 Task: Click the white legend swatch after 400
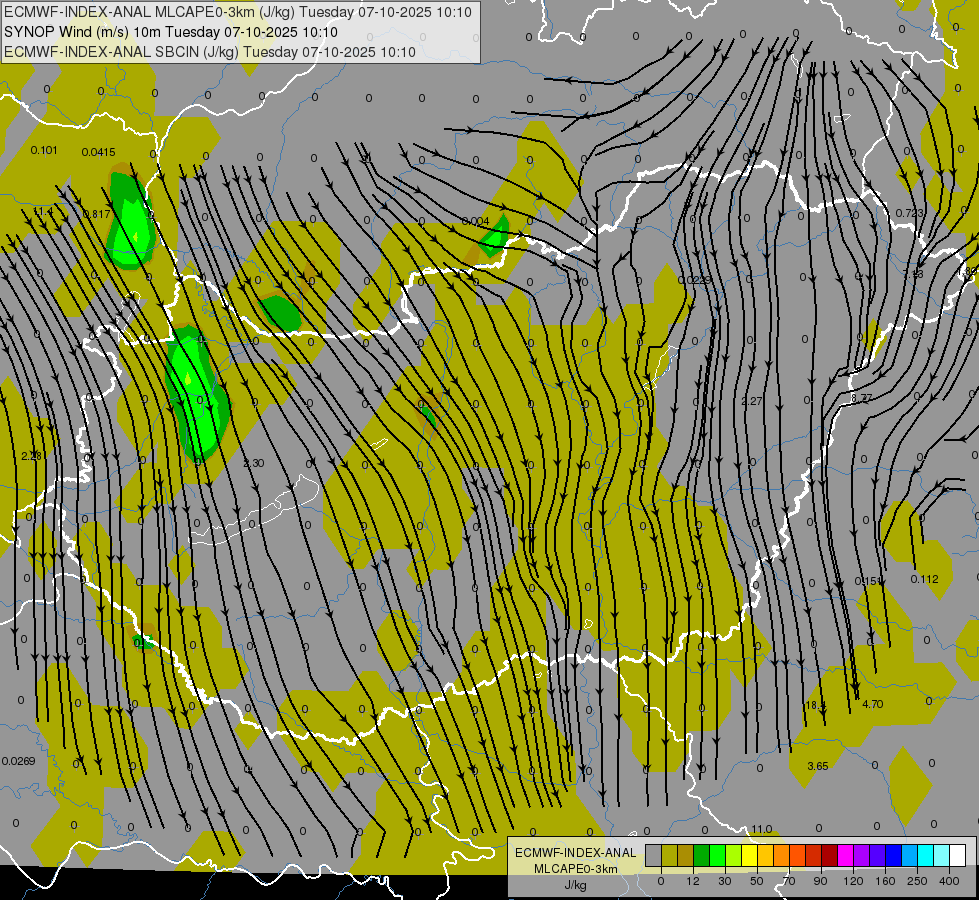tap(958, 856)
